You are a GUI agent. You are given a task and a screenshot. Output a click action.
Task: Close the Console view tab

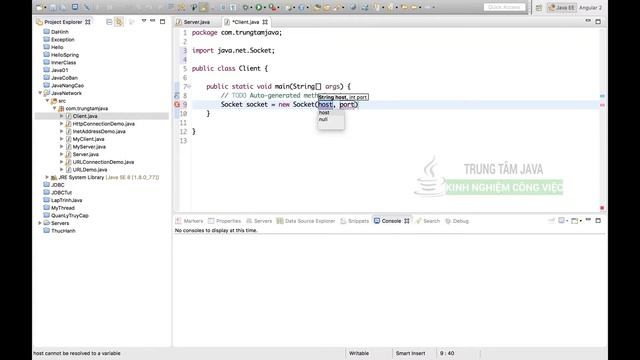pos(407,221)
